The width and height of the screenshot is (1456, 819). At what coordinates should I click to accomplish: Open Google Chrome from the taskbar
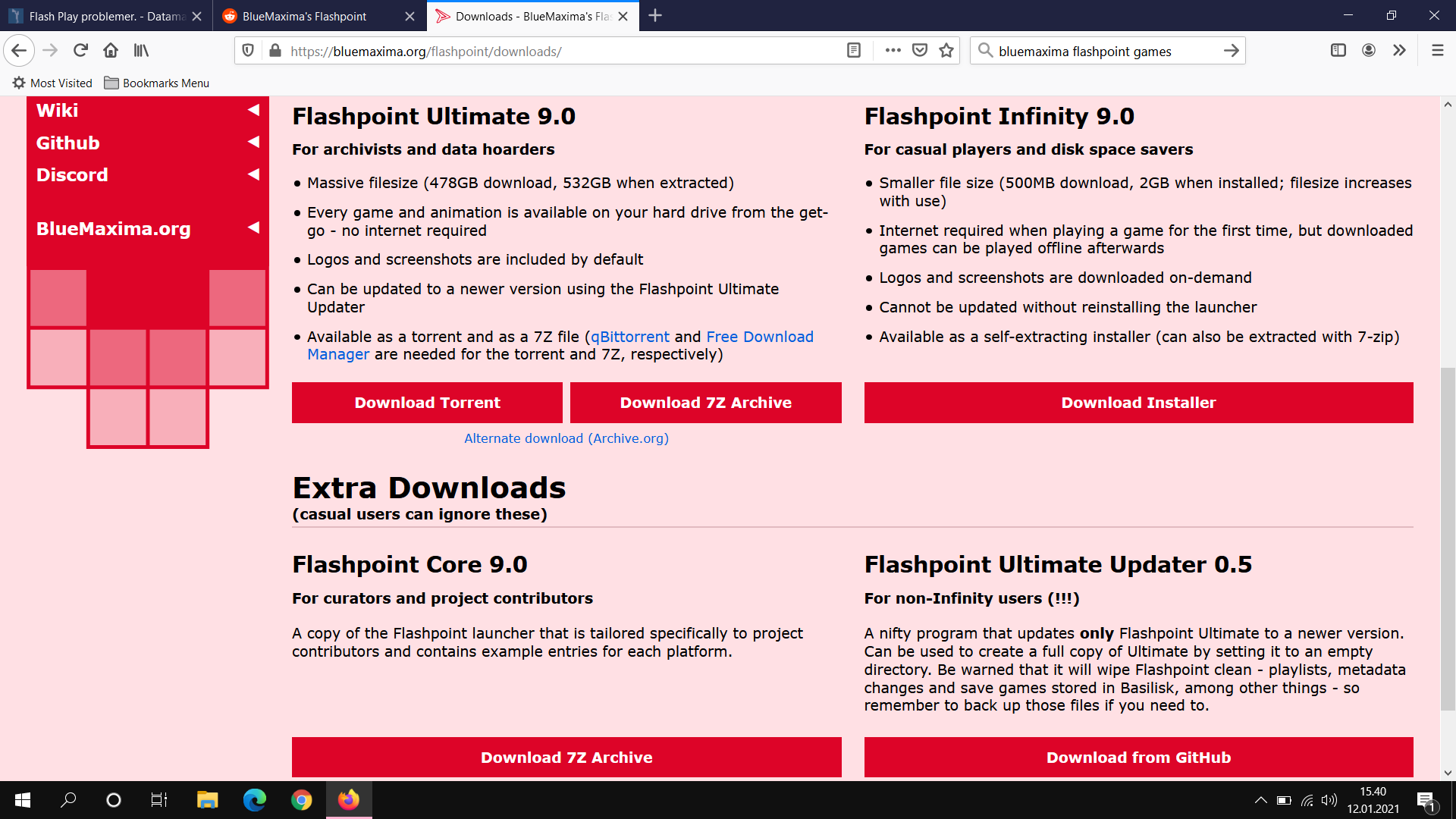[302, 800]
